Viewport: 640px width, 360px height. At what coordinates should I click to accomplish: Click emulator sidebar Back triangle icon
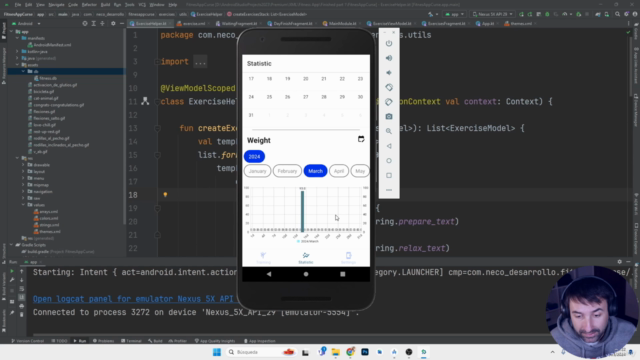click(389, 146)
